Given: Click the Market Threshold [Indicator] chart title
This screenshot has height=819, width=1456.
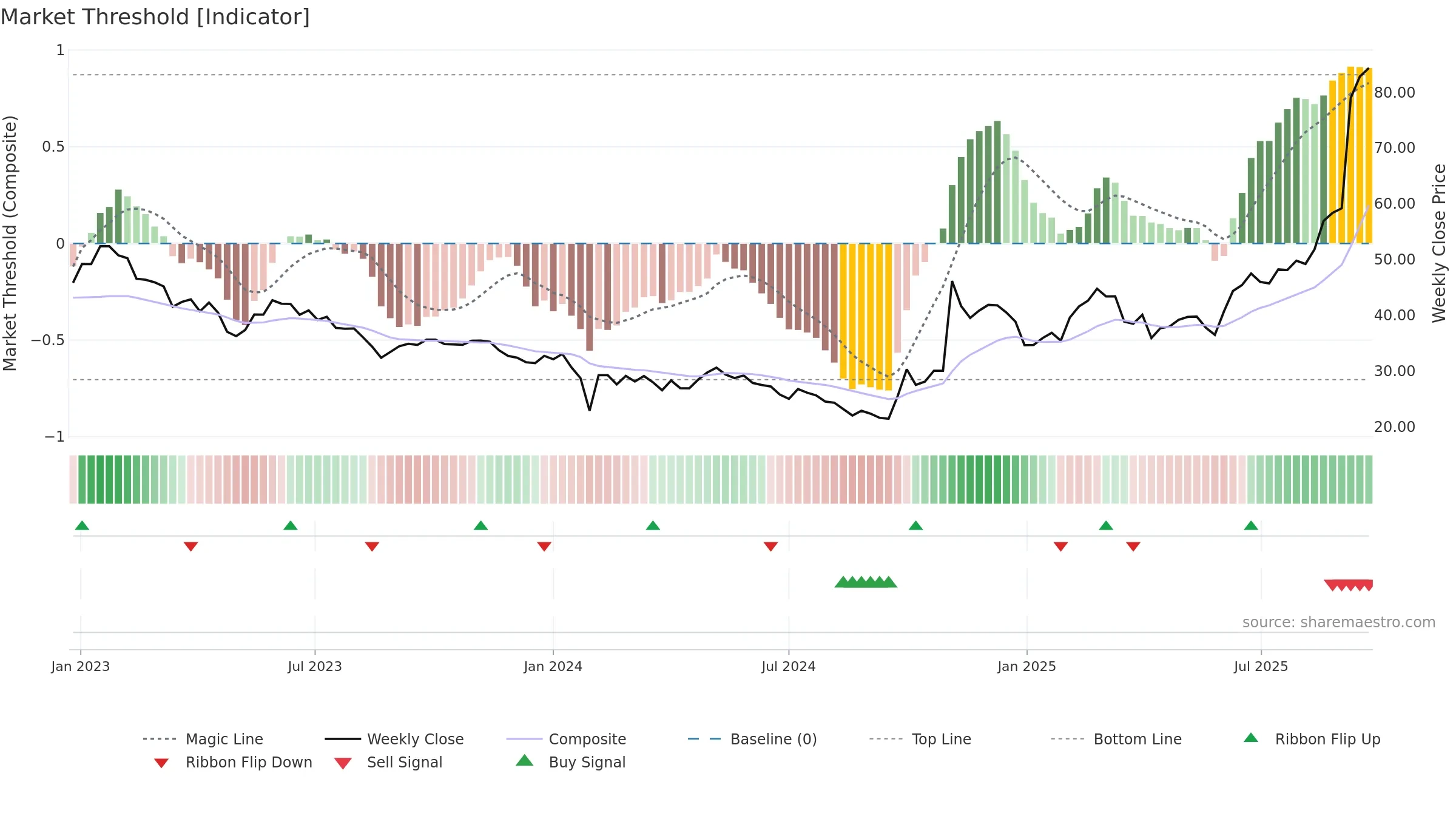Looking at the screenshot, I should (155, 17).
